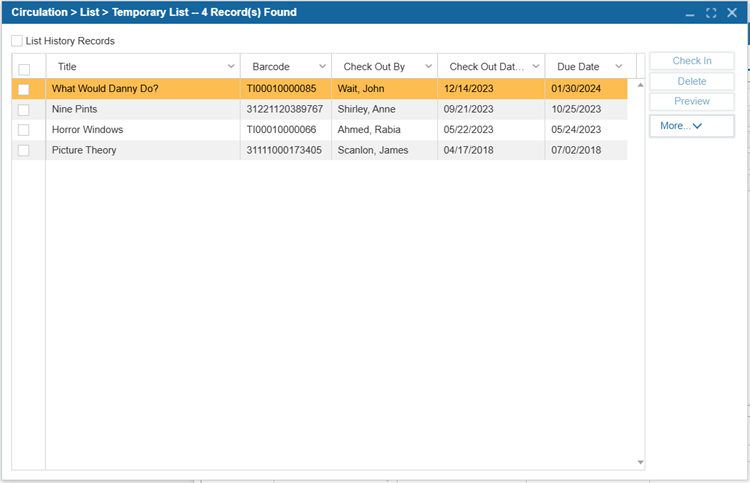Click check out date 12/14/2023
Screen dimensions: 750x483
tap(468, 88)
